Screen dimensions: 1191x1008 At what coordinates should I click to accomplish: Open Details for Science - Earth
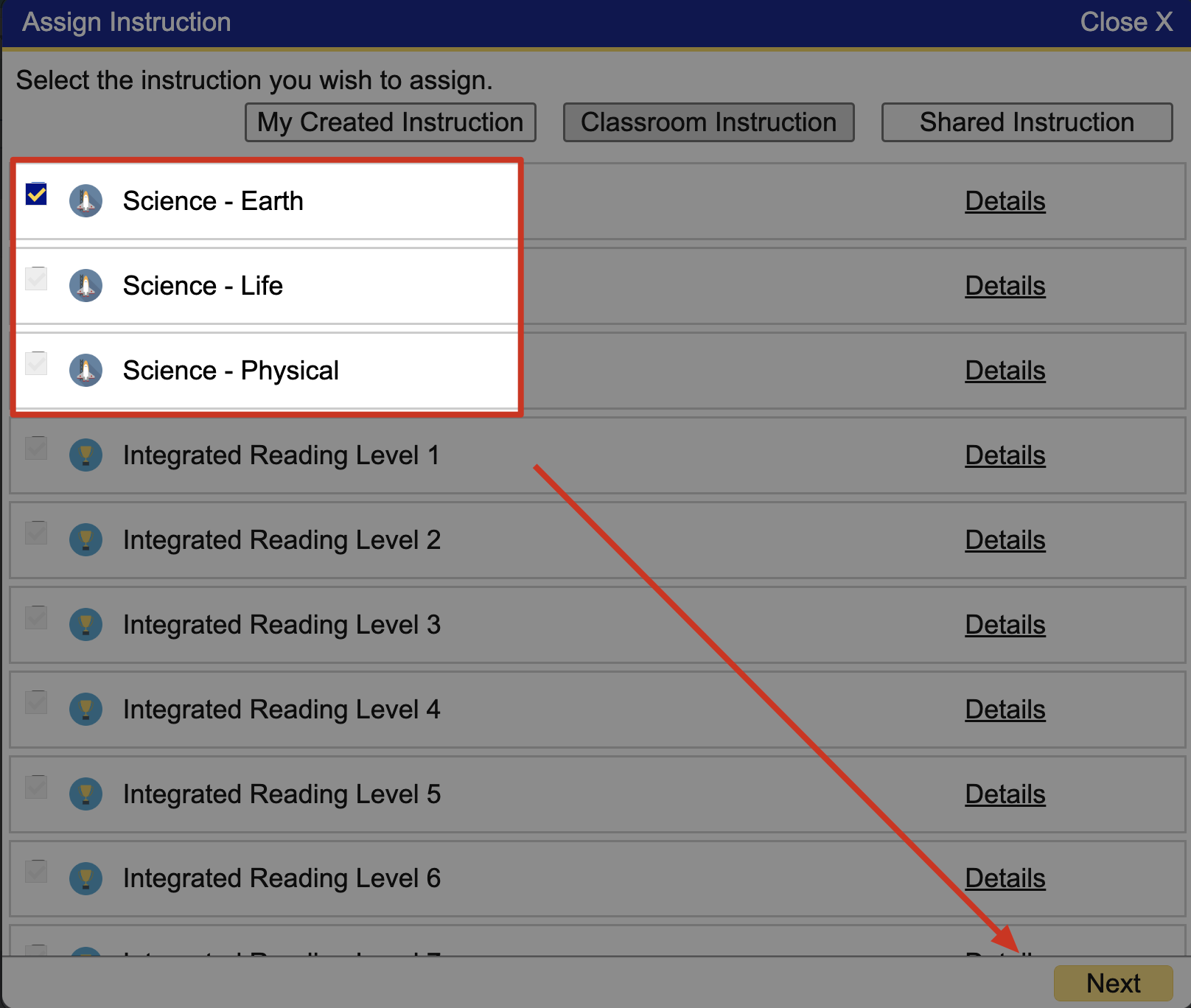[x=1005, y=200]
